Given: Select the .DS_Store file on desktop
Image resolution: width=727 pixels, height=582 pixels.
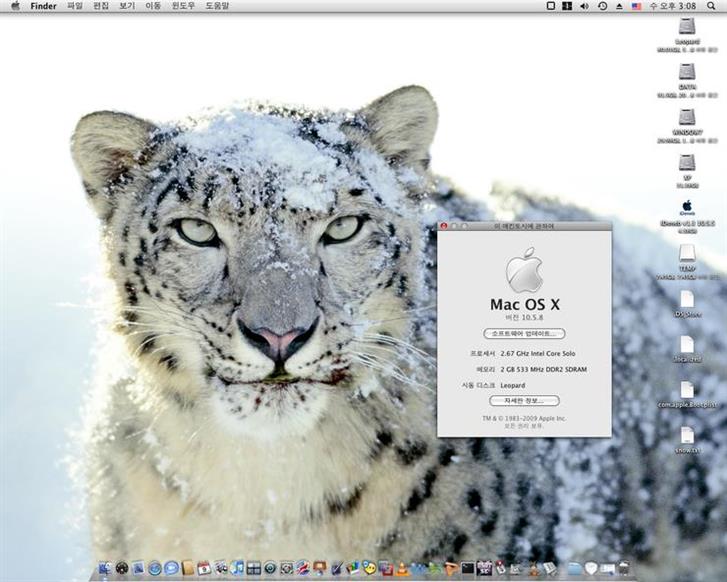Looking at the screenshot, I should (x=687, y=300).
